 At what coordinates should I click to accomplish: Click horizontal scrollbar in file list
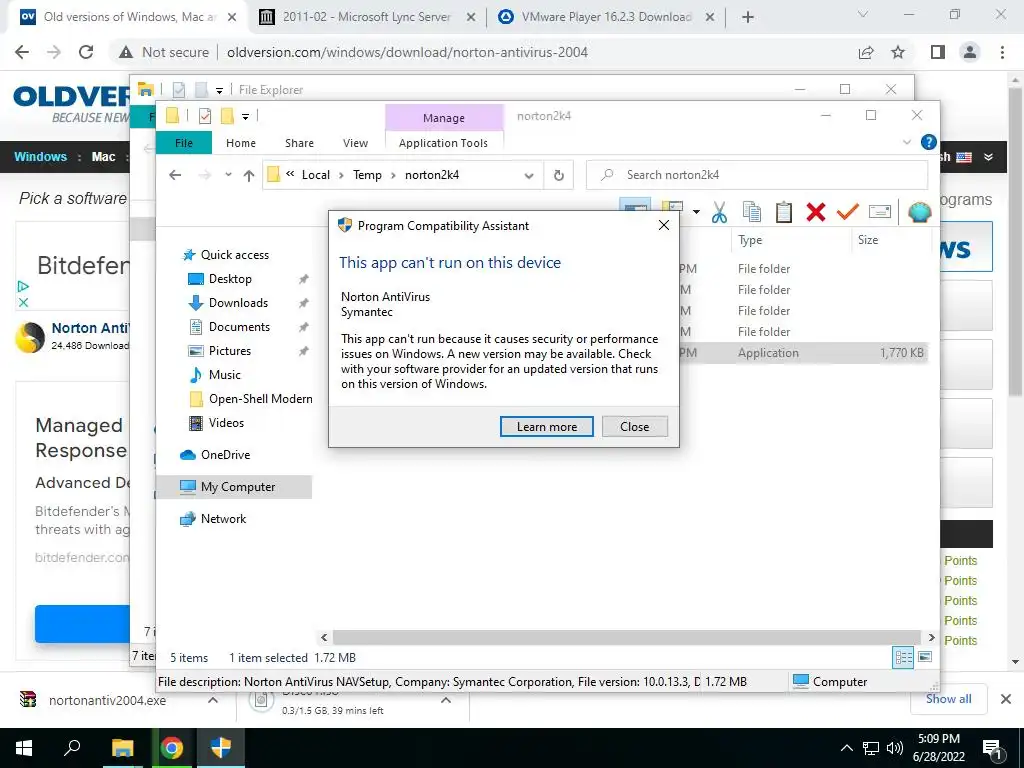627,637
